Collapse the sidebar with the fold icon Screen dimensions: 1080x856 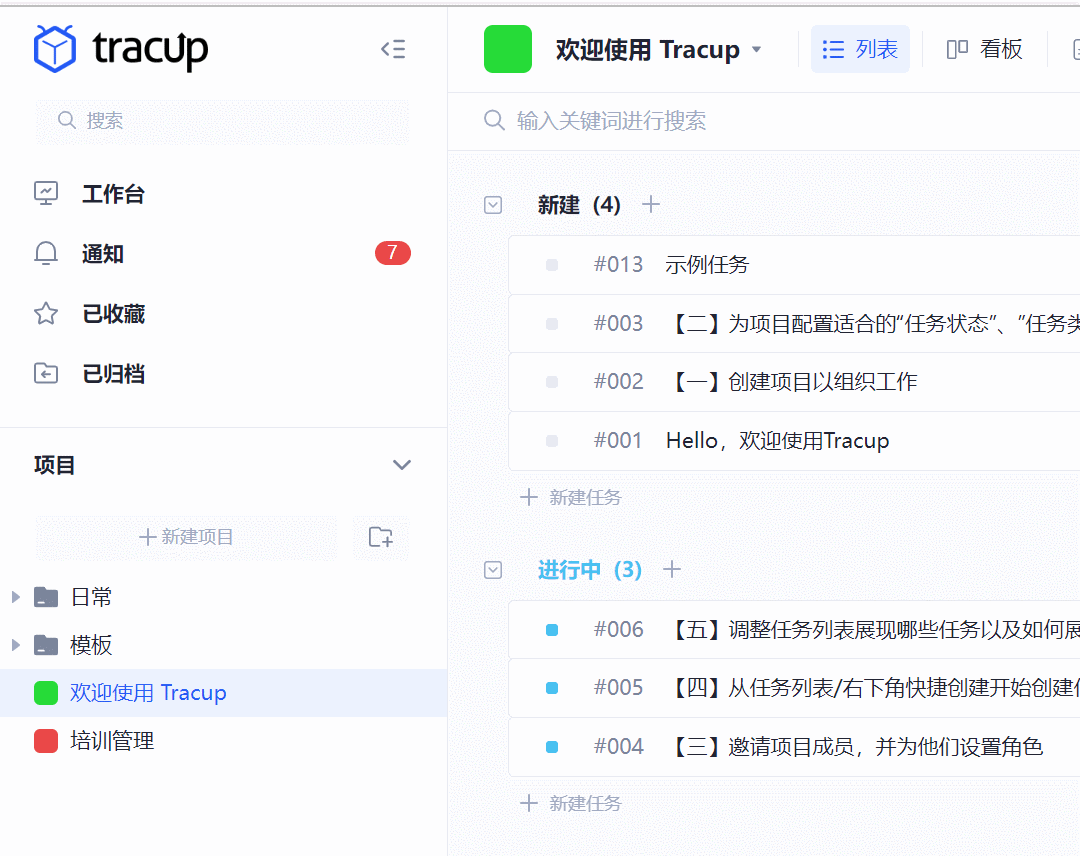coord(393,49)
